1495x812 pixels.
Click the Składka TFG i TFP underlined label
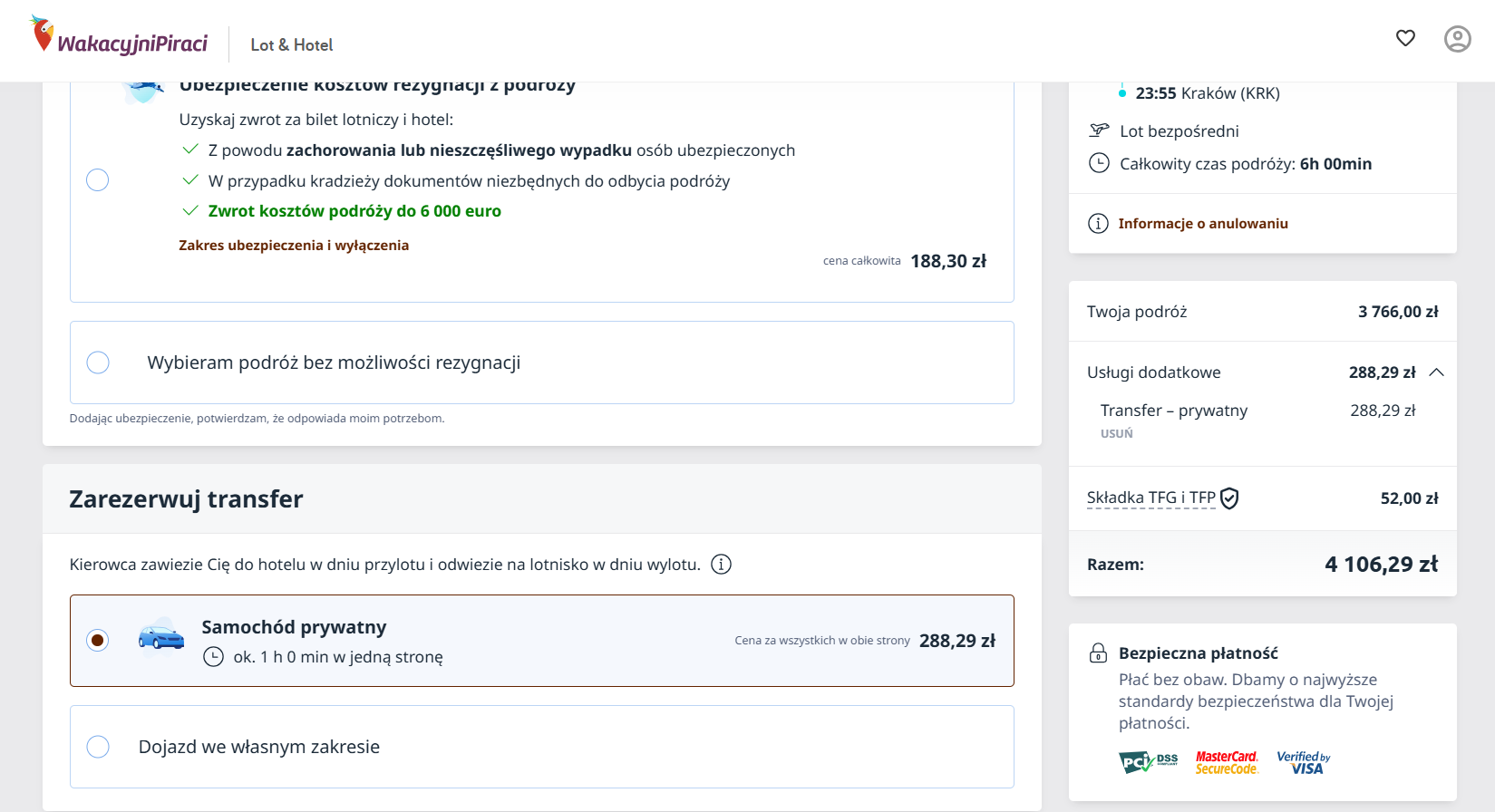[x=1151, y=498]
